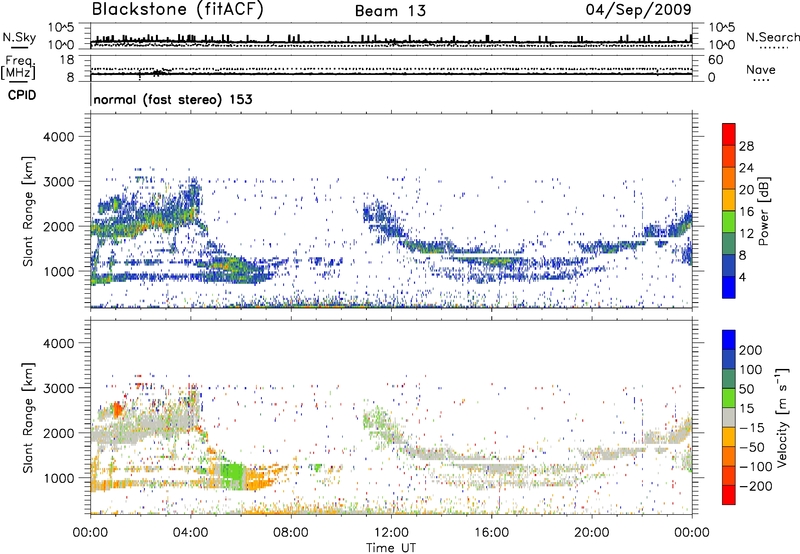Click the "CPID" label

click(x=22, y=95)
